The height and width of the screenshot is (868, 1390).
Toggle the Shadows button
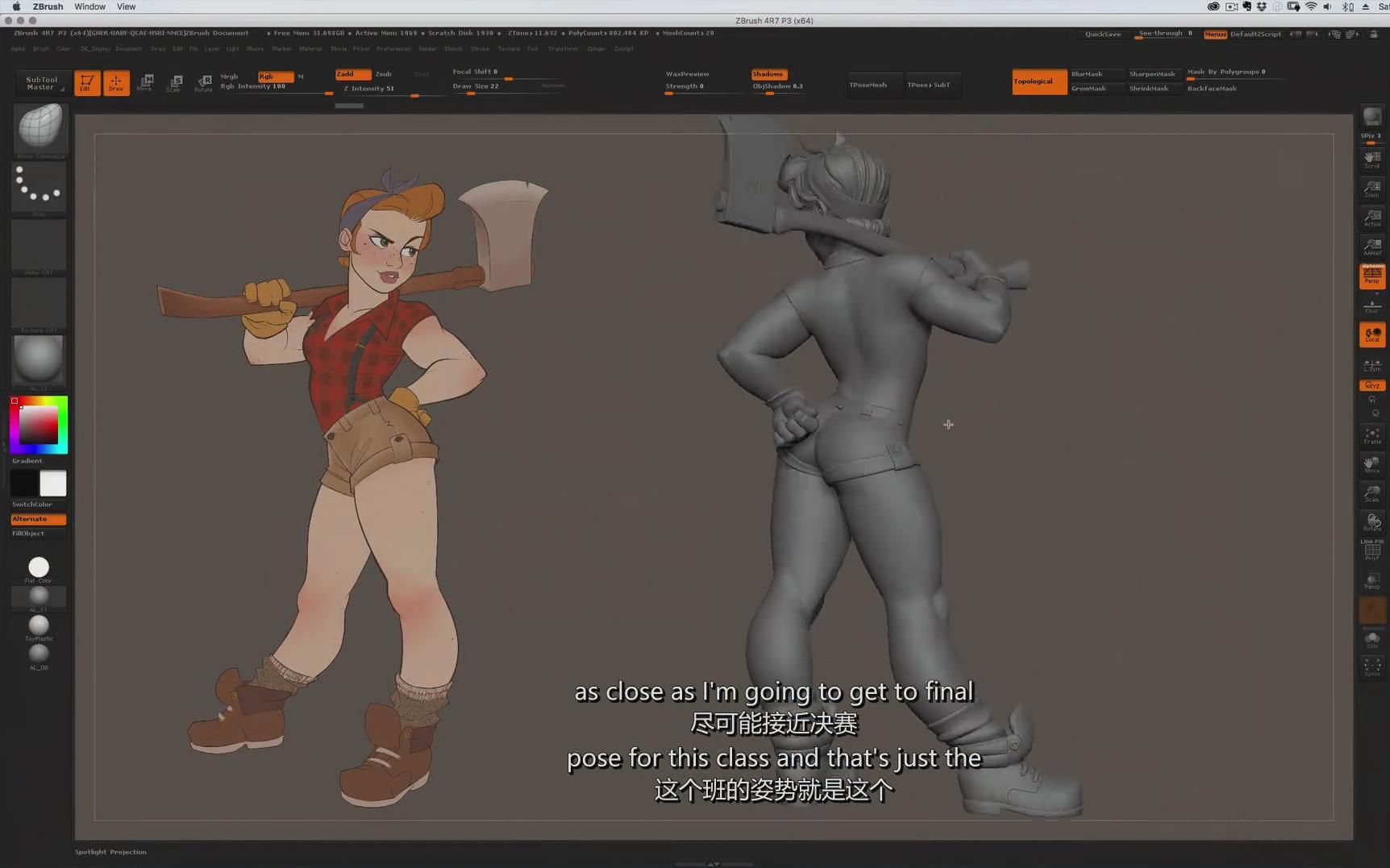(768, 74)
